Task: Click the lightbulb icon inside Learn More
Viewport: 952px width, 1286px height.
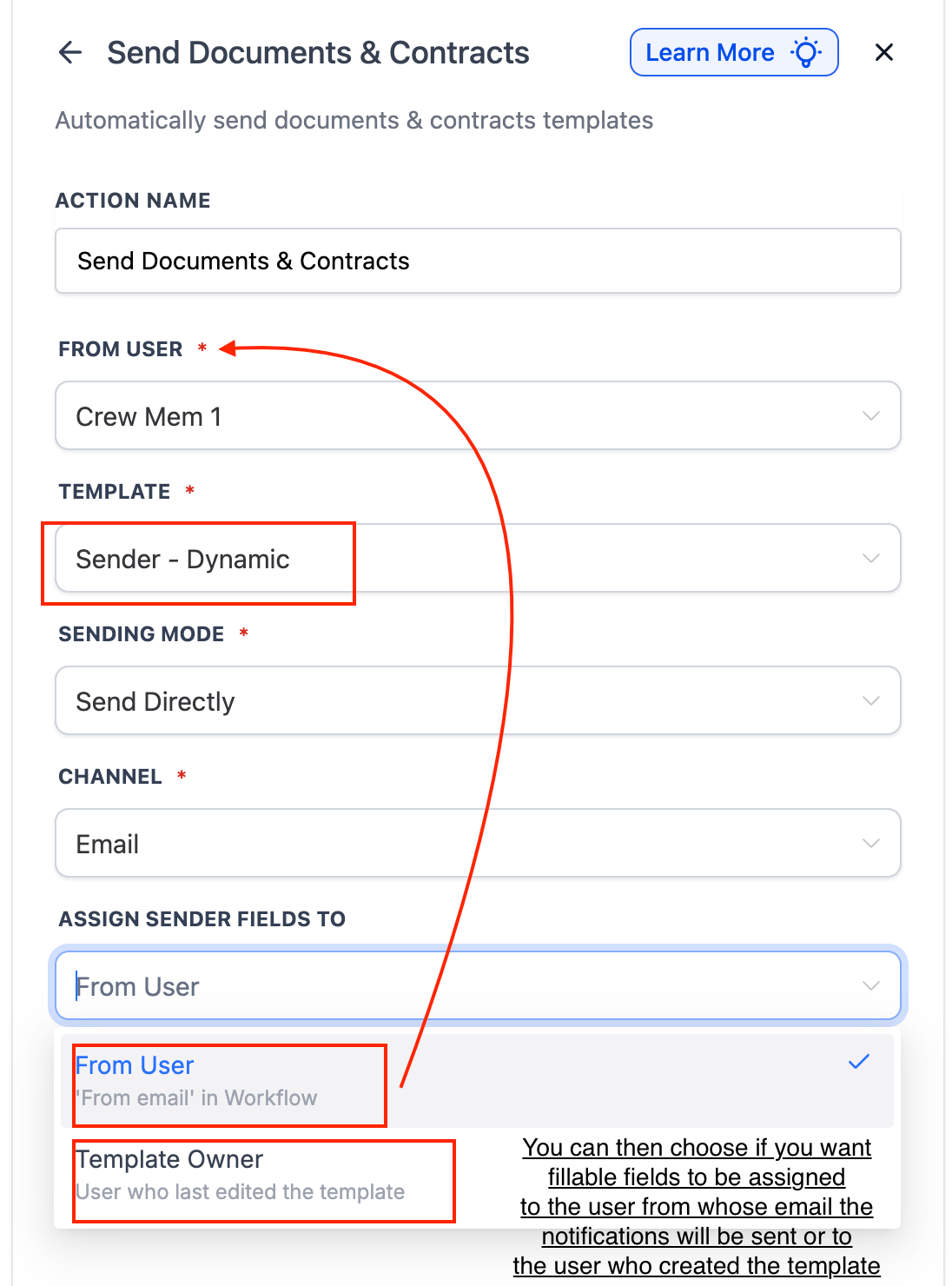Action: 807,52
